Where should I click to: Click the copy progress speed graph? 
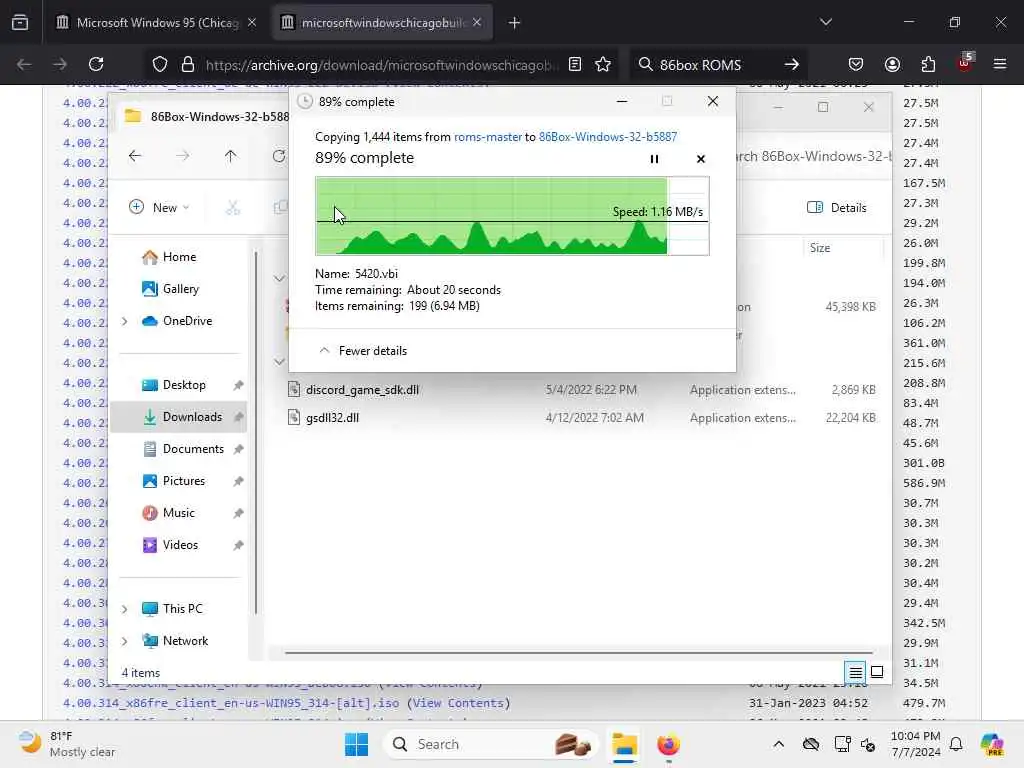(x=512, y=216)
